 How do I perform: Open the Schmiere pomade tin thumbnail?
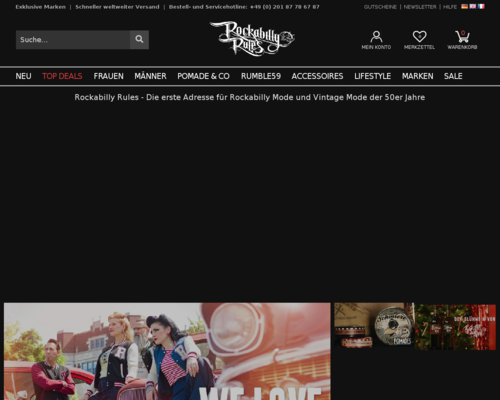374,326
